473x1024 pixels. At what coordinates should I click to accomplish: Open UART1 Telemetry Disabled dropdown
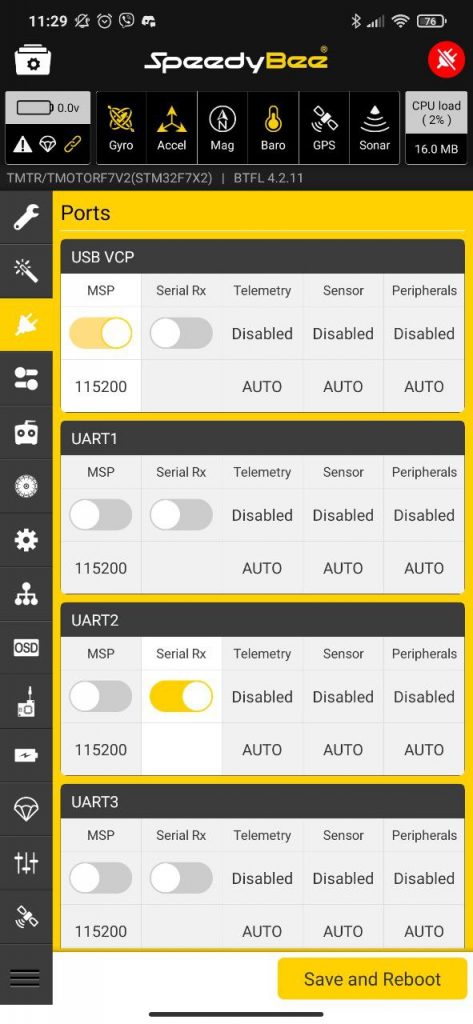(262, 515)
